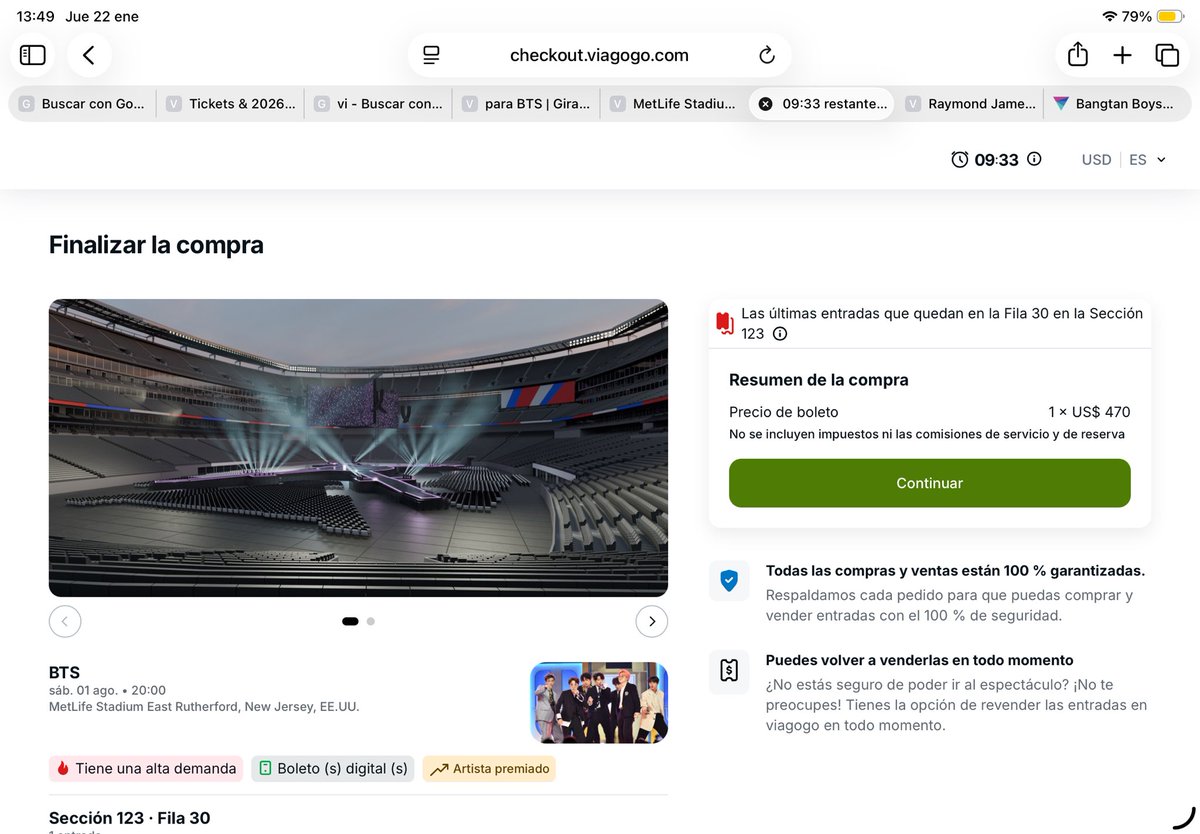Show next stadium view image
This screenshot has width=1200, height=834.
(652, 621)
